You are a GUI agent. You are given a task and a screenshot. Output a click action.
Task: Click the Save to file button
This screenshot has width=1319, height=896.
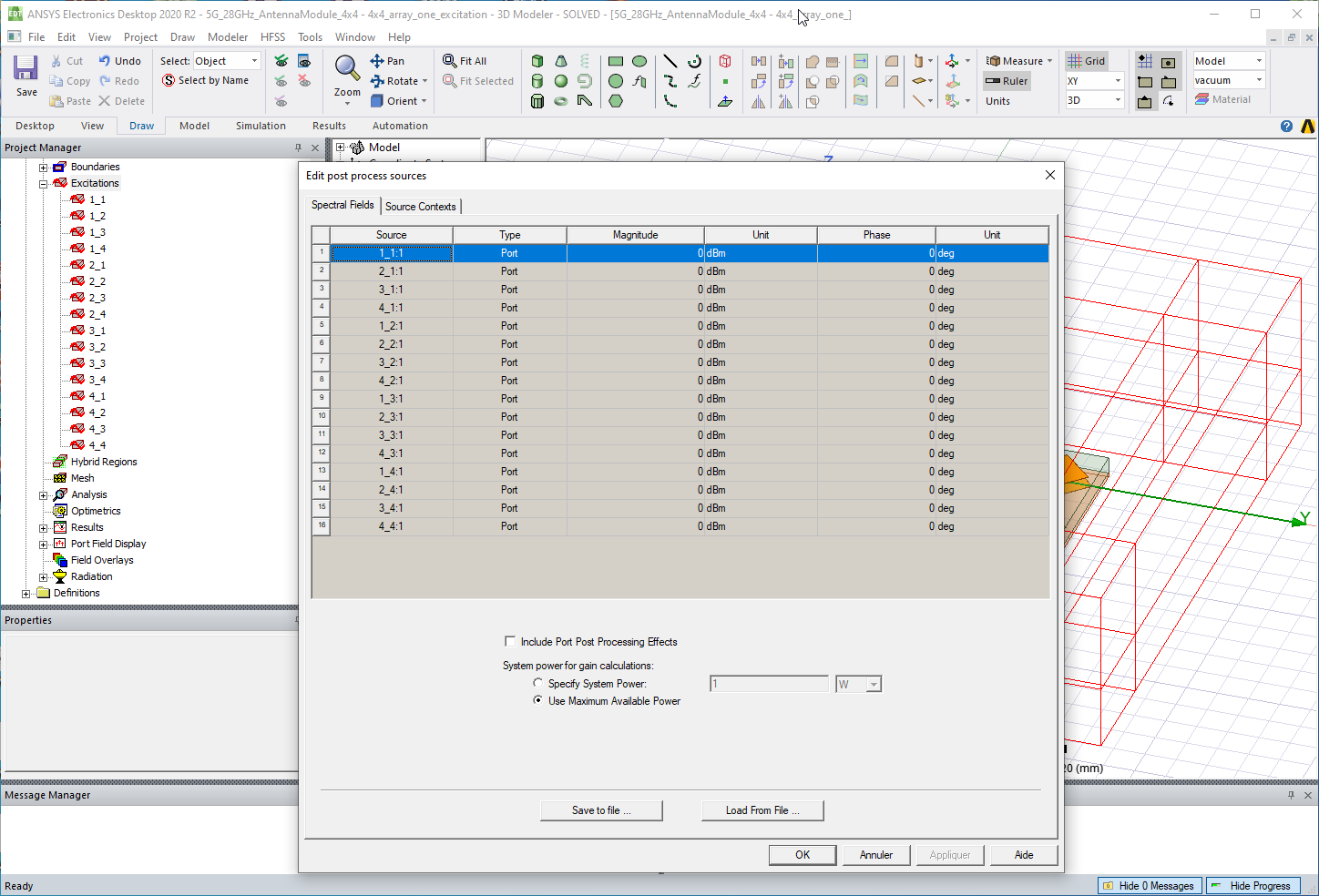(x=601, y=810)
